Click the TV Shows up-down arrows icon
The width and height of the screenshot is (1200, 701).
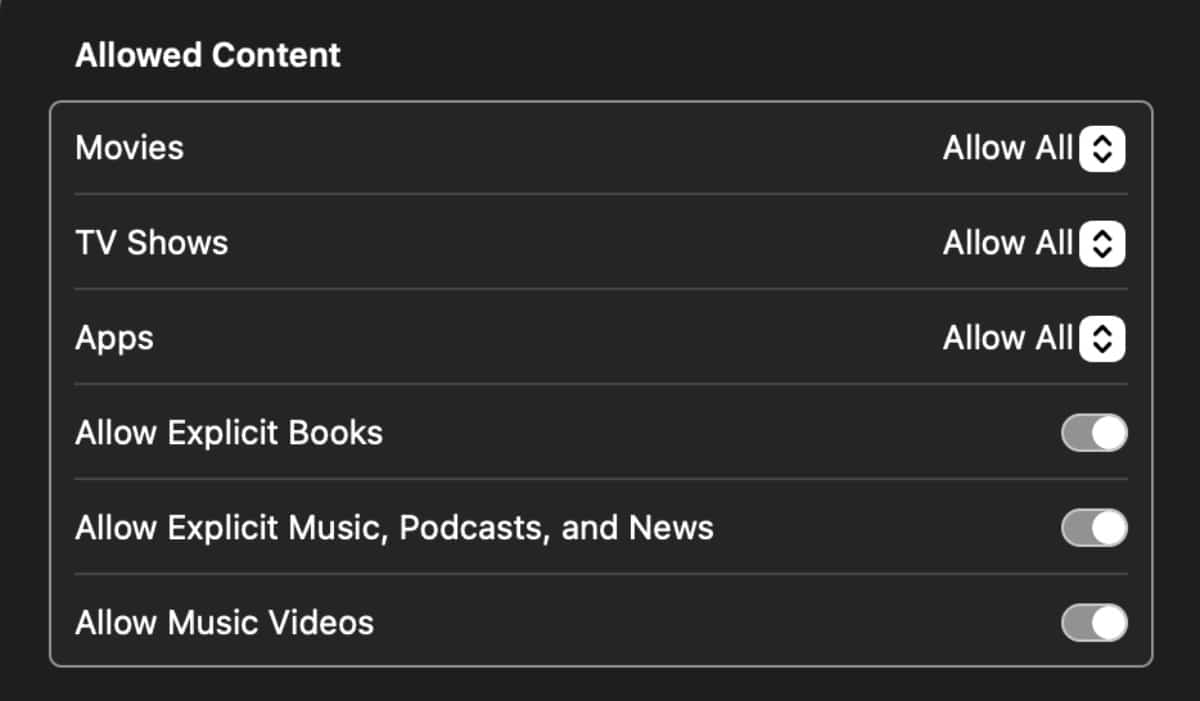[1102, 243]
